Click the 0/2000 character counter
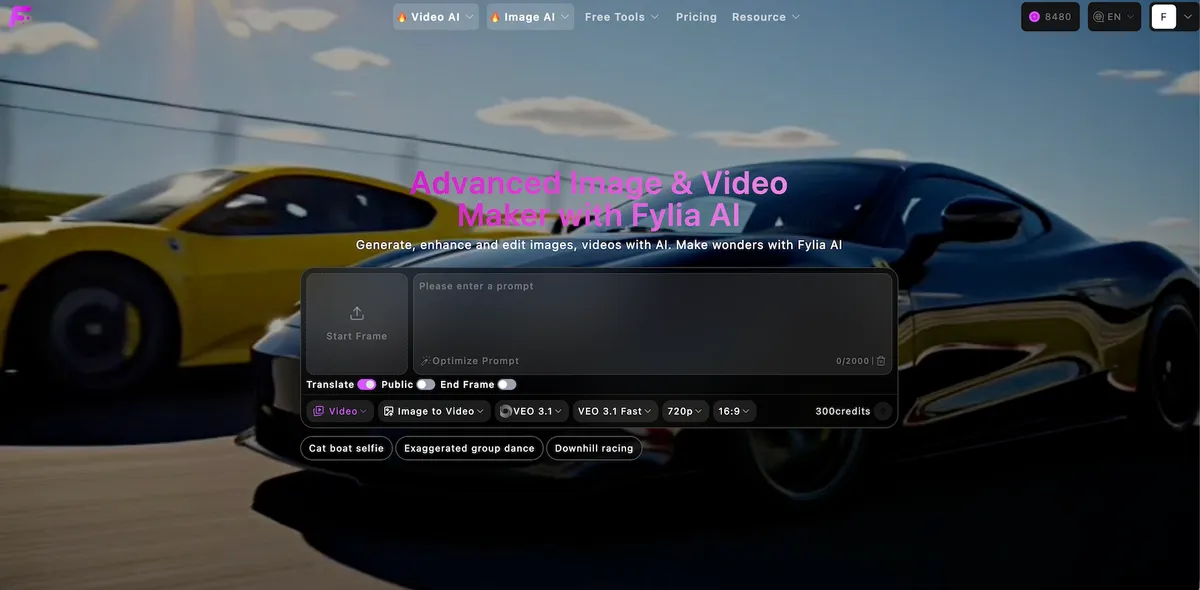Viewport: 1200px width, 590px height. point(853,361)
